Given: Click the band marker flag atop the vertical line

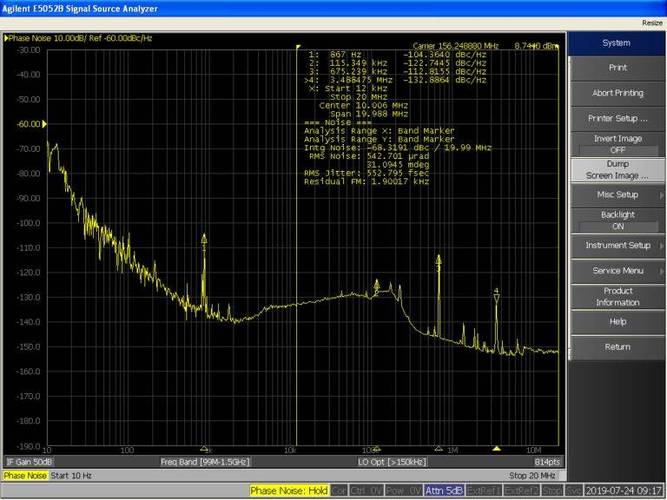Looking at the screenshot, I should coord(298,47).
